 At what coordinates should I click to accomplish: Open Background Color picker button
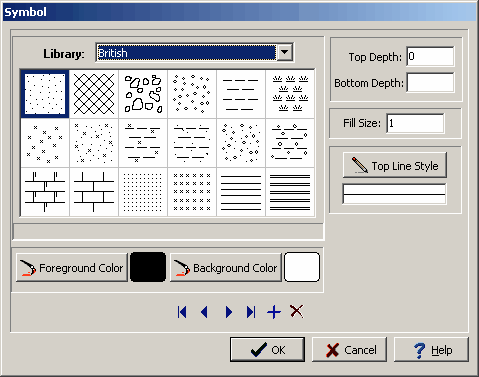[226, 268]
